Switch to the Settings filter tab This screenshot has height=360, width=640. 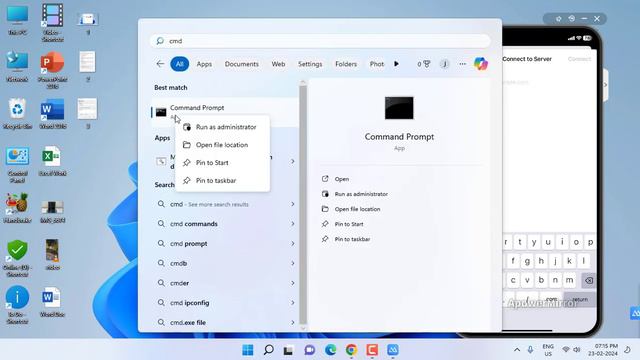coord(310,64)
